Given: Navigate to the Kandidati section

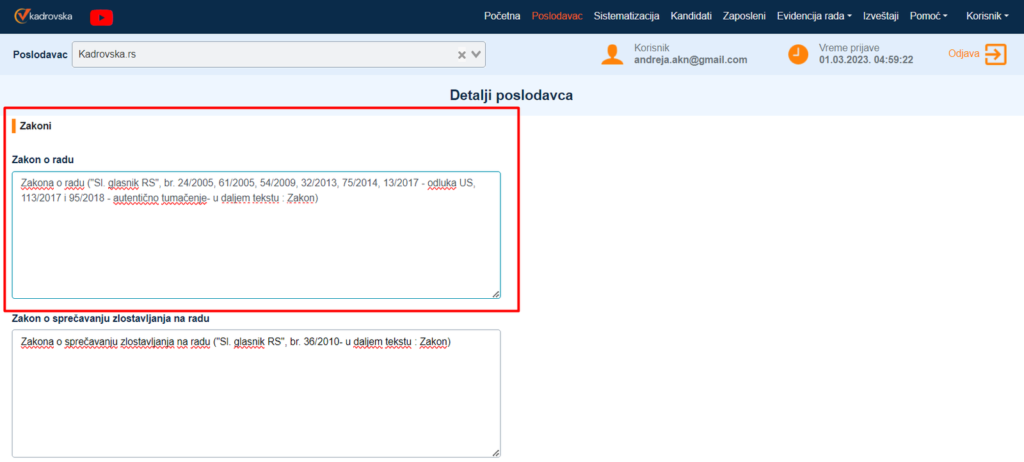Looking at the screenshot, I should click(691, 17).
